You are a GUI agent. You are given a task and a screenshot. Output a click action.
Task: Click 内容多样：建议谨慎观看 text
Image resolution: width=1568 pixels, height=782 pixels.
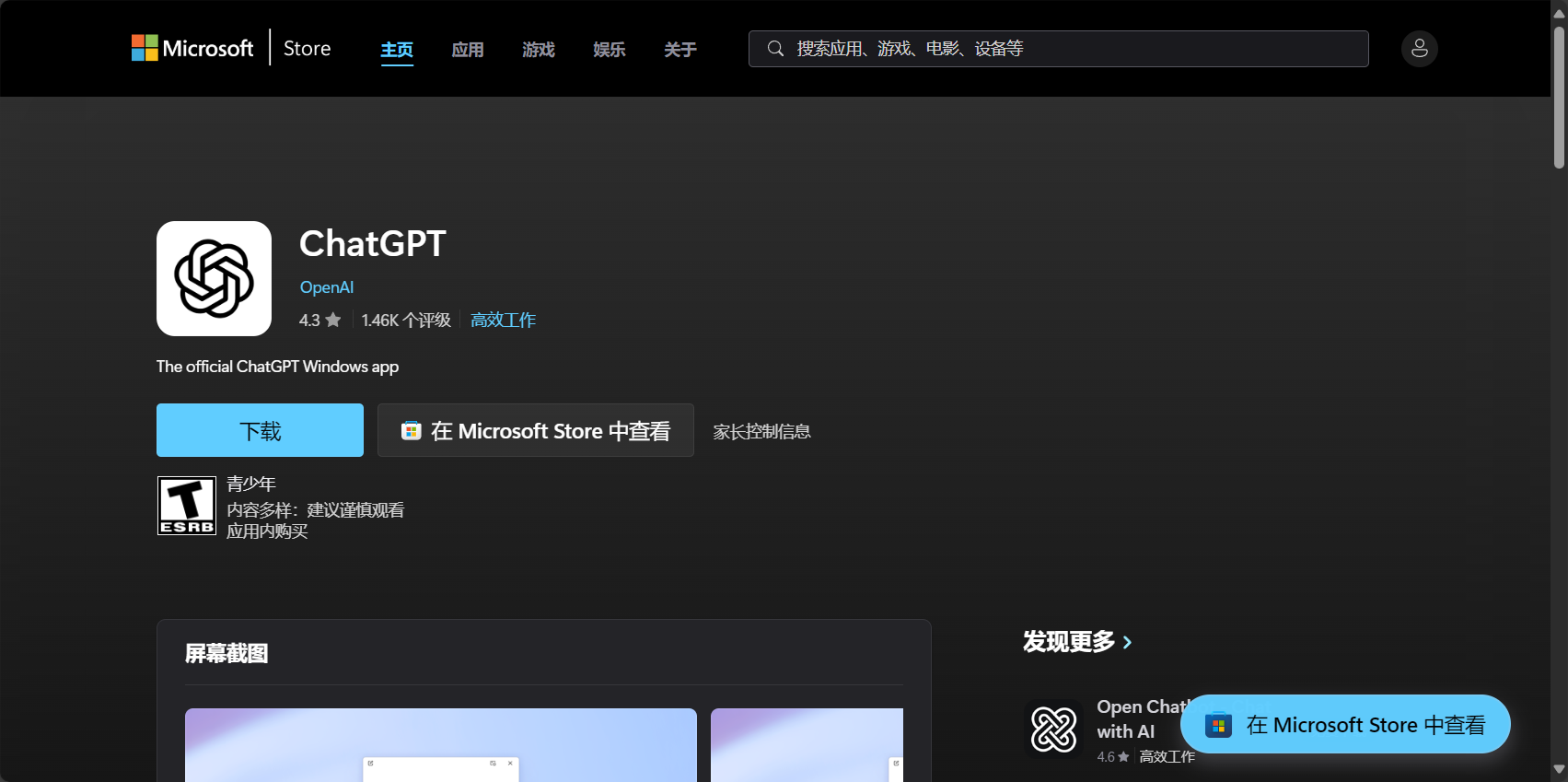315,509
